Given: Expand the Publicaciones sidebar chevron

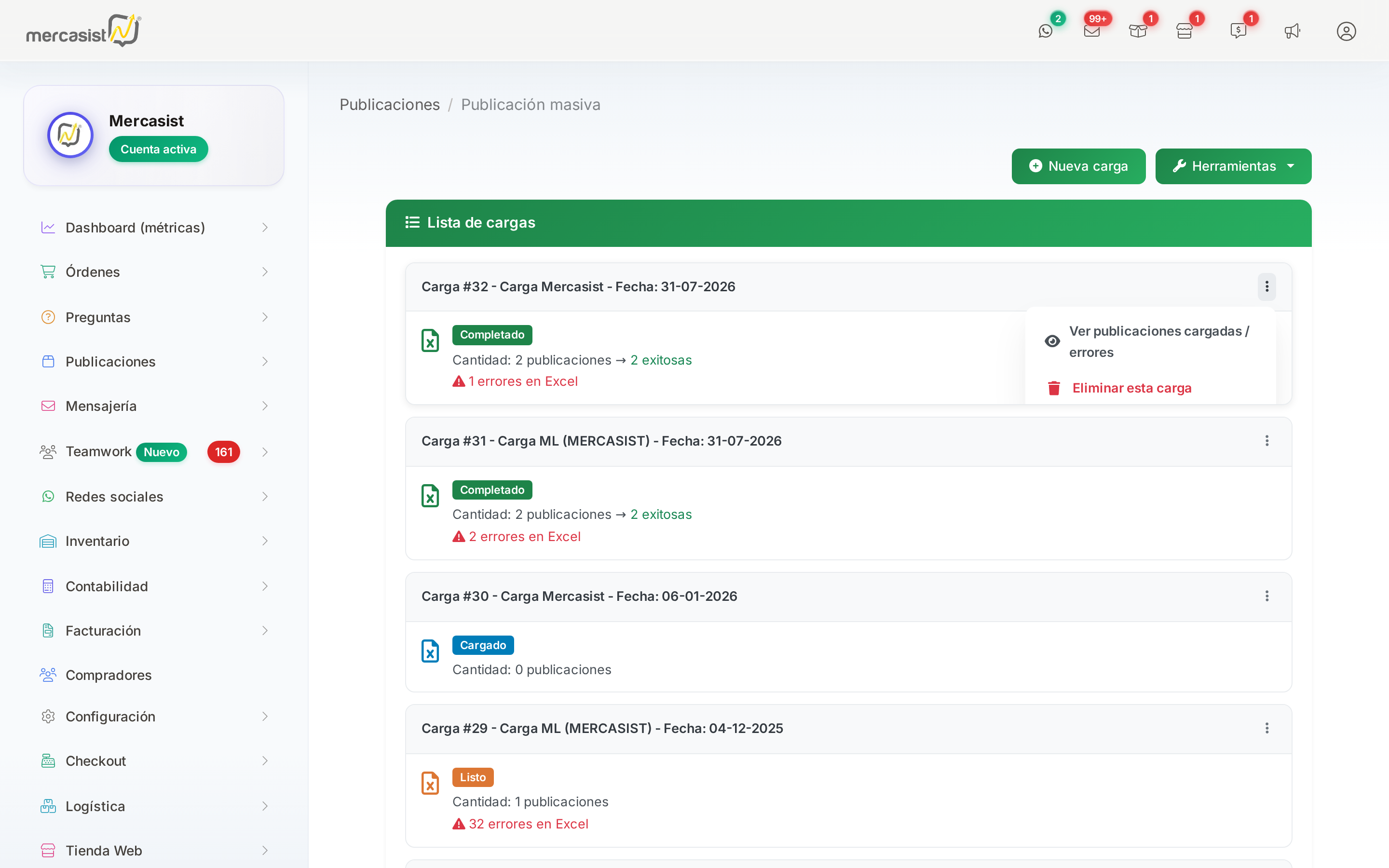Looking at the screenshot, I should (x=265, y=361).
